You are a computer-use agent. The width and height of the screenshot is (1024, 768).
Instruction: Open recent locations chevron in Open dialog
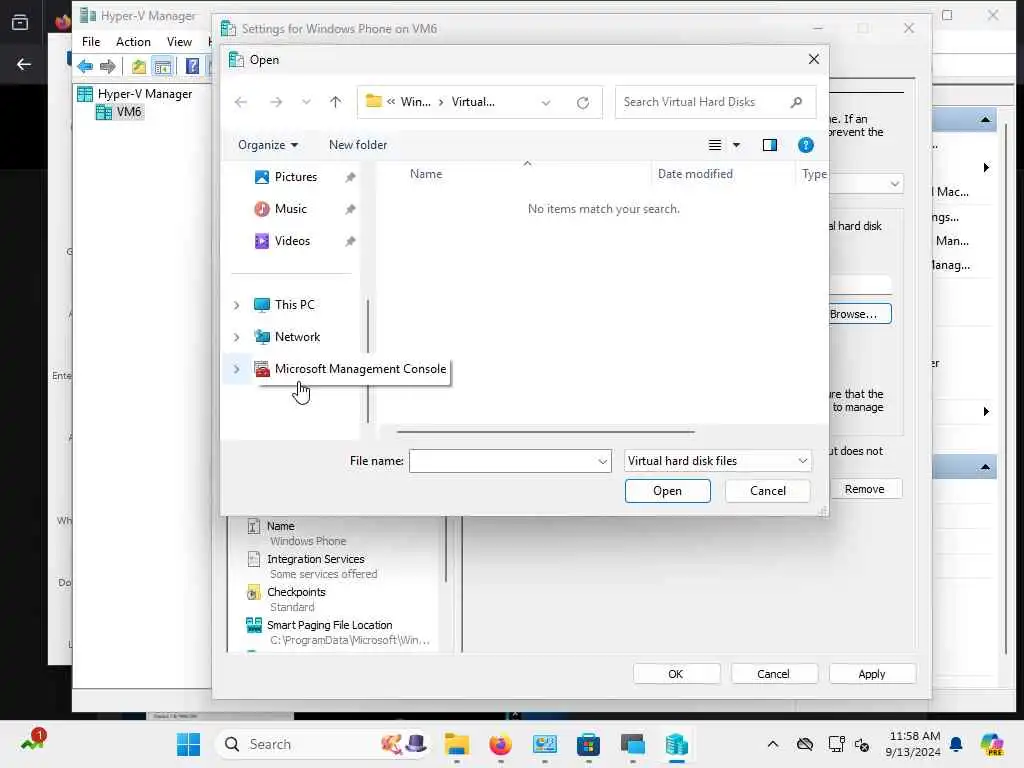(x=306, y=103)
